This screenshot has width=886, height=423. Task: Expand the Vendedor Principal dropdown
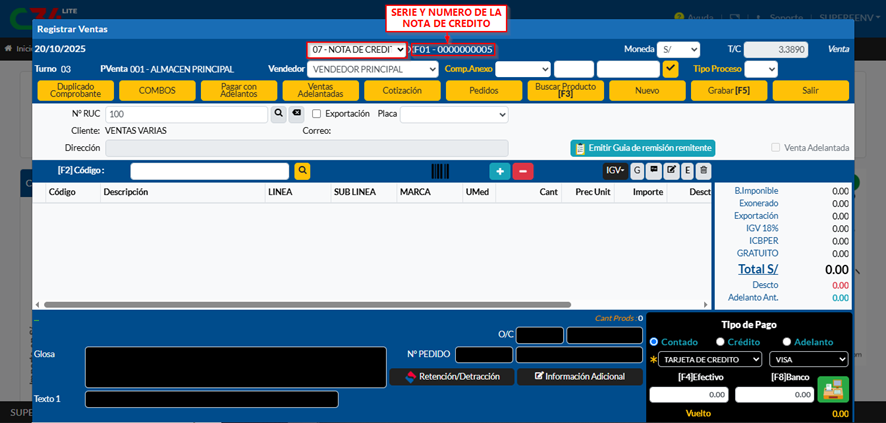[x=372, y=69]
